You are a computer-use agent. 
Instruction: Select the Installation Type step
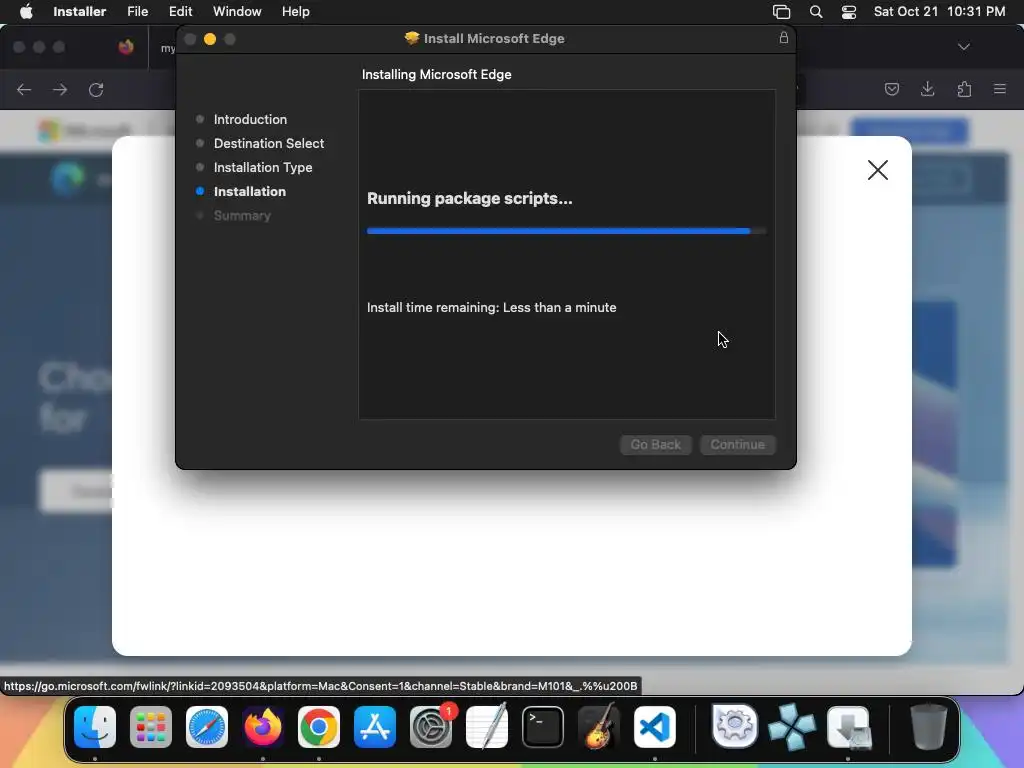pos(263,167)
